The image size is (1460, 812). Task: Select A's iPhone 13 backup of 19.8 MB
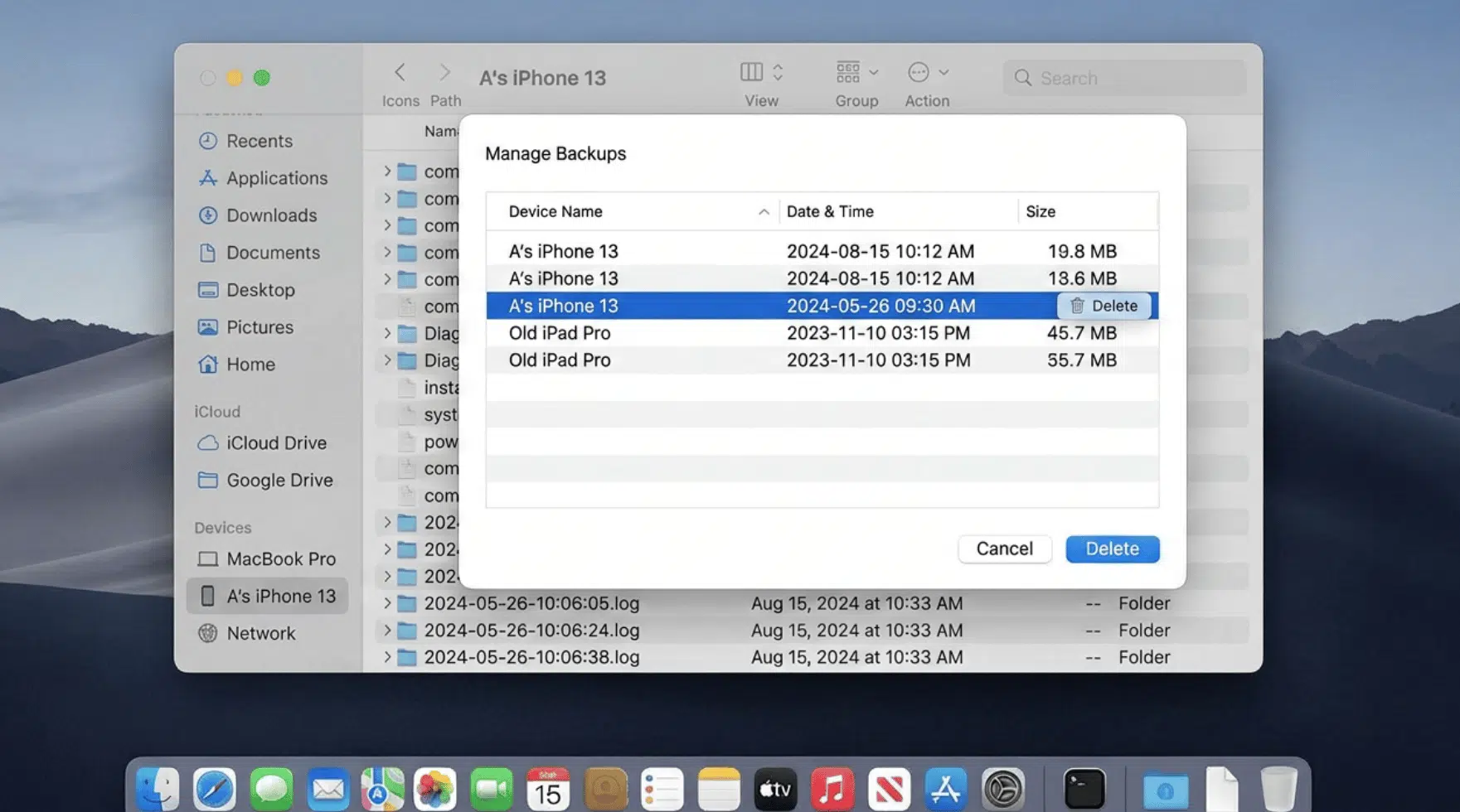[x=822, y=251]
